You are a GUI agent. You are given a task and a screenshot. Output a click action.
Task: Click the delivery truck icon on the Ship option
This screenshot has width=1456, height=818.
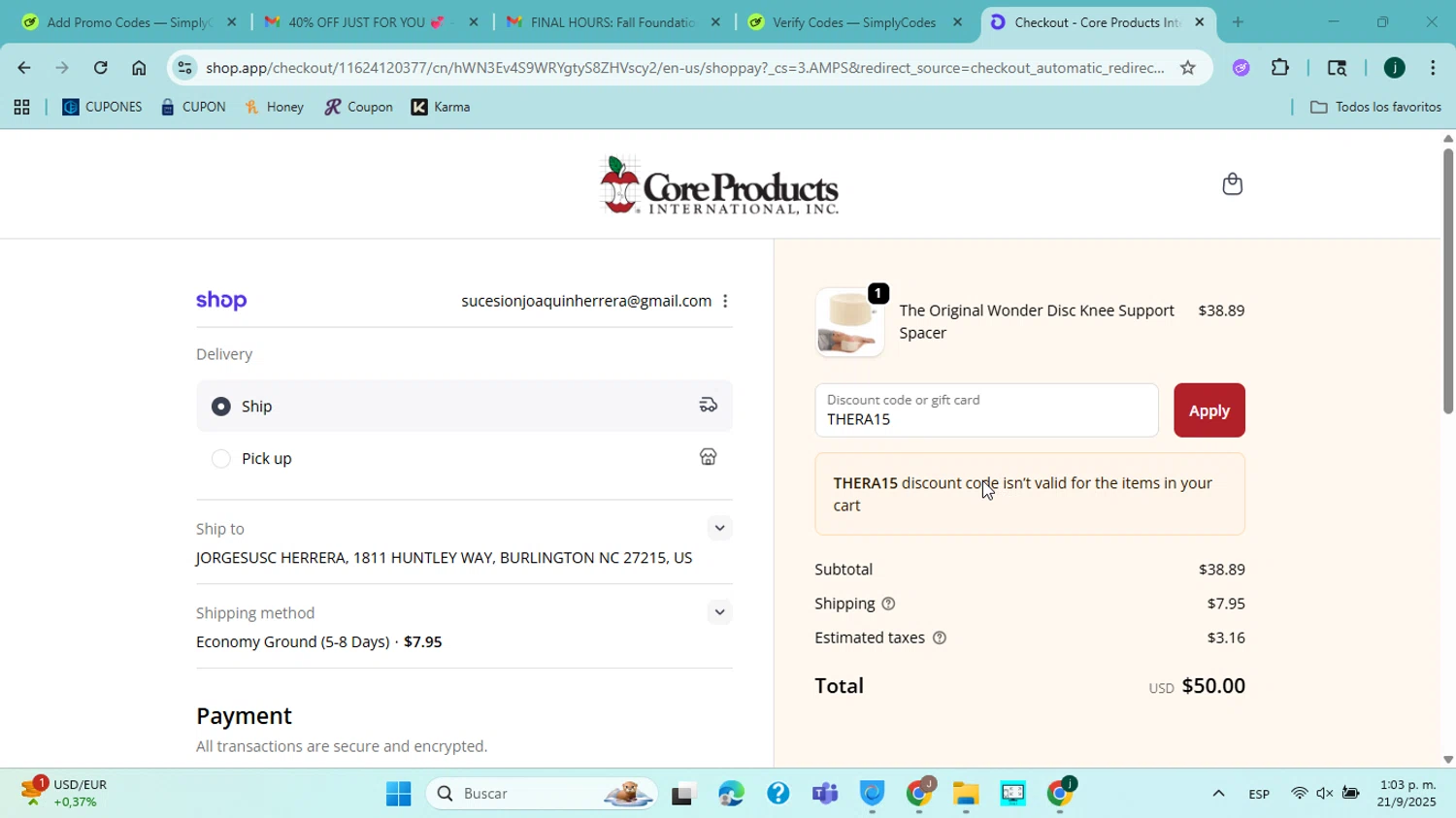(709, 406)
